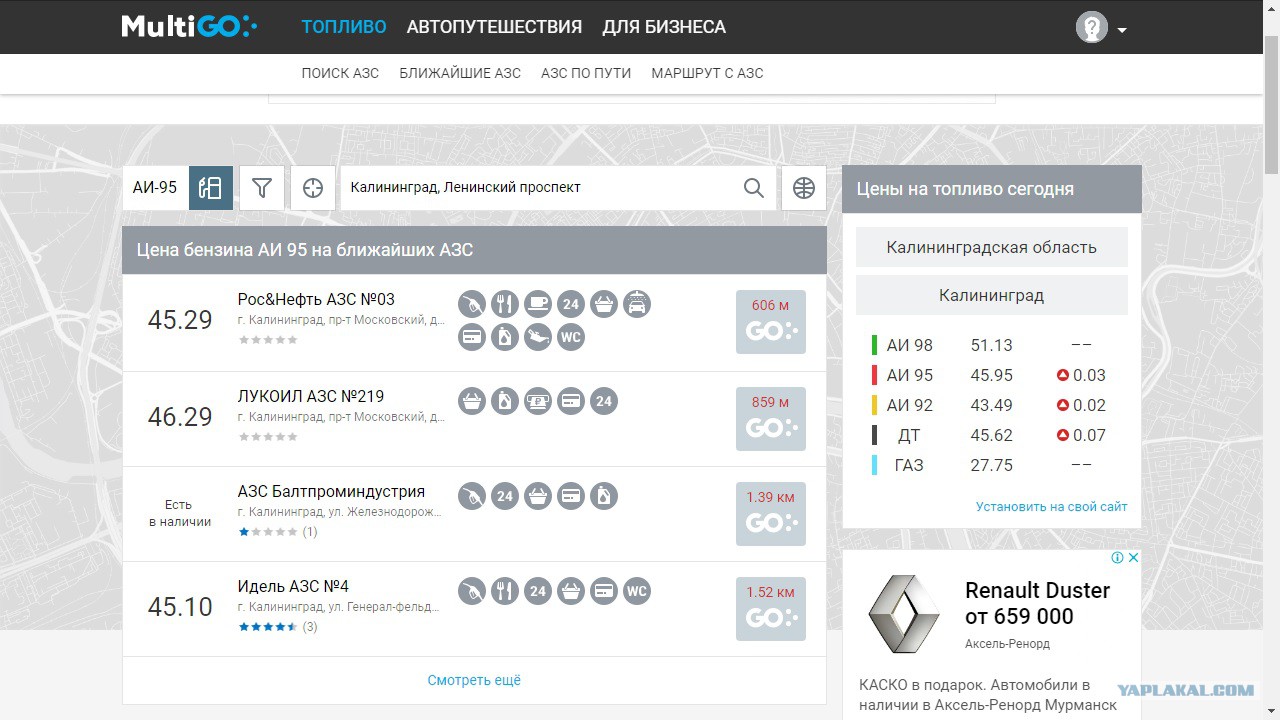Open the АИ-95 fuel type selector
The image size is (1280, 720).
click(x=155, y=188)
